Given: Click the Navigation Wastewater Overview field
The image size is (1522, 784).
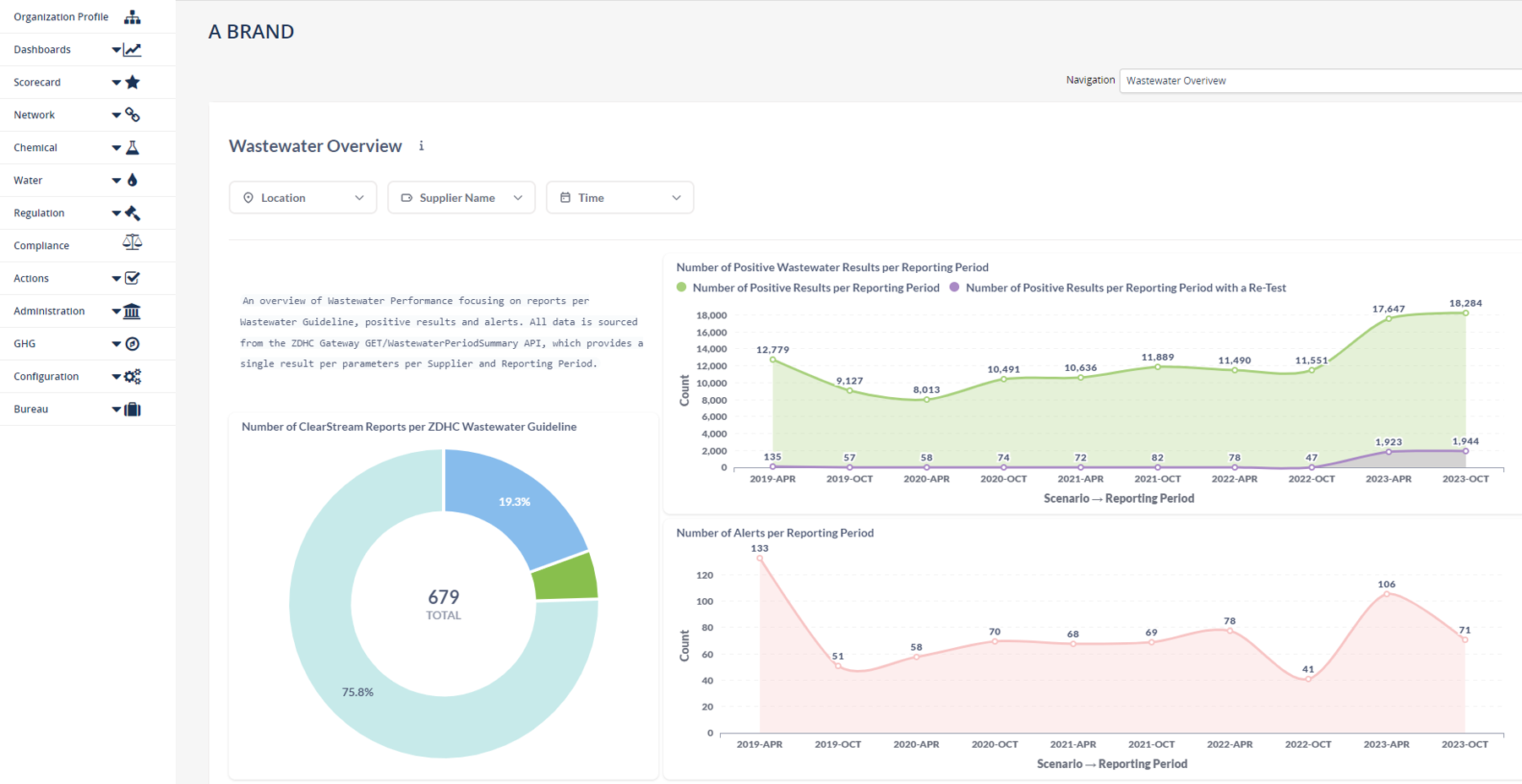Looking at the screenshot, I should (x=1318, y=81).
